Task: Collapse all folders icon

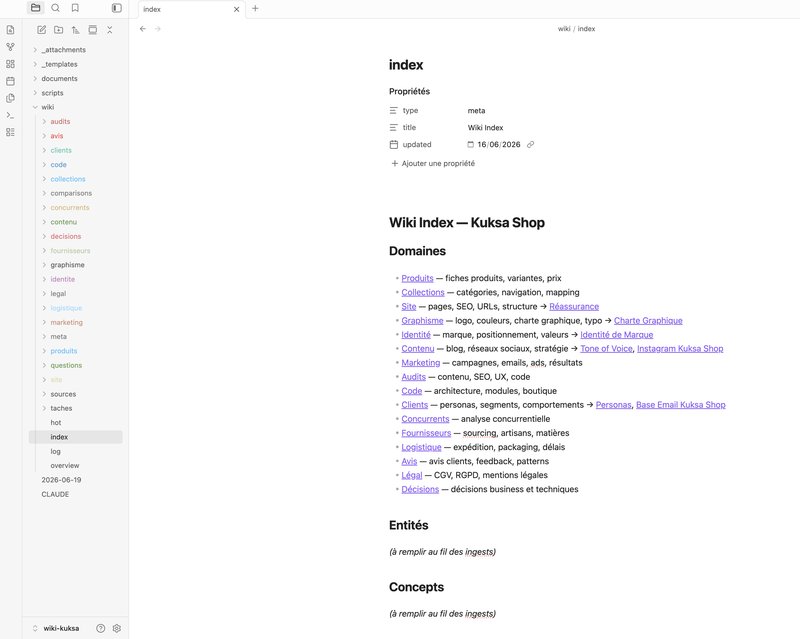Action: [x=110, y=30]
